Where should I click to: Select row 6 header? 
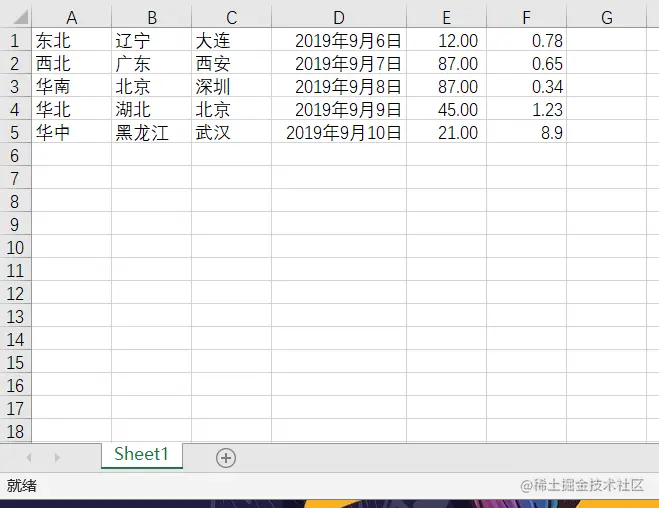click(15, 155)
